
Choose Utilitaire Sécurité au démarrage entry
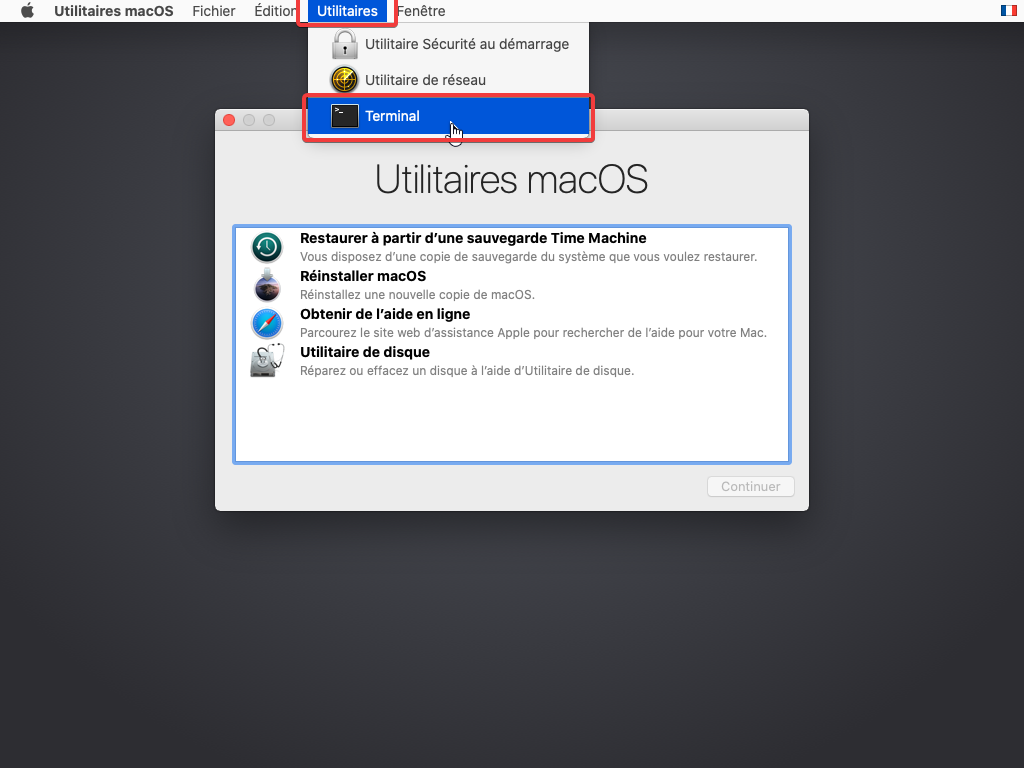pos(449,44)
